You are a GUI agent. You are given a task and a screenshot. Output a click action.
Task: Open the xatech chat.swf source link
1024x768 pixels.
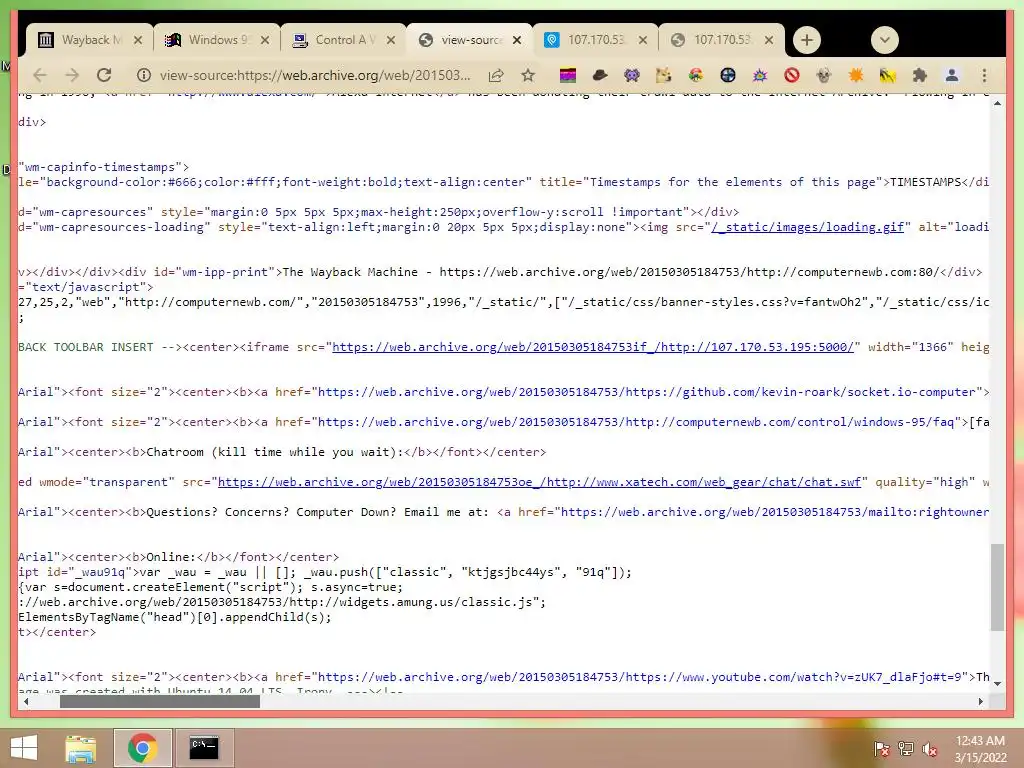(539, 482)
